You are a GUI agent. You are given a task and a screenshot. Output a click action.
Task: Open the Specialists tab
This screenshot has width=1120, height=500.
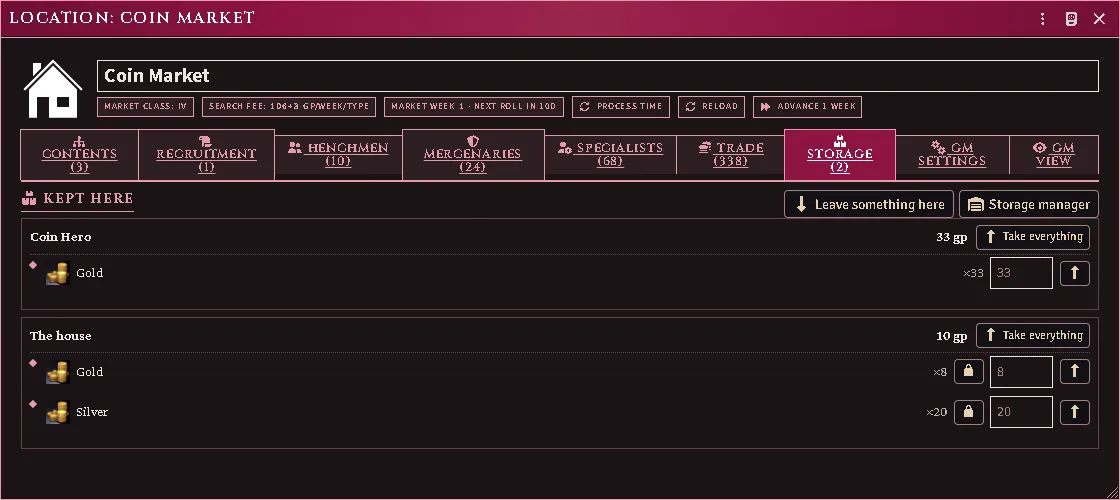(610, 154)
